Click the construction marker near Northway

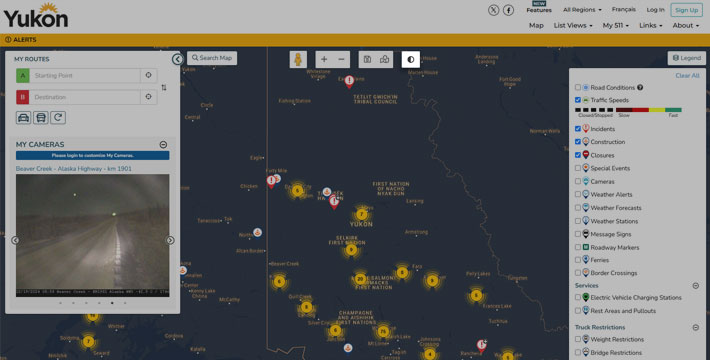pos(257,232)
